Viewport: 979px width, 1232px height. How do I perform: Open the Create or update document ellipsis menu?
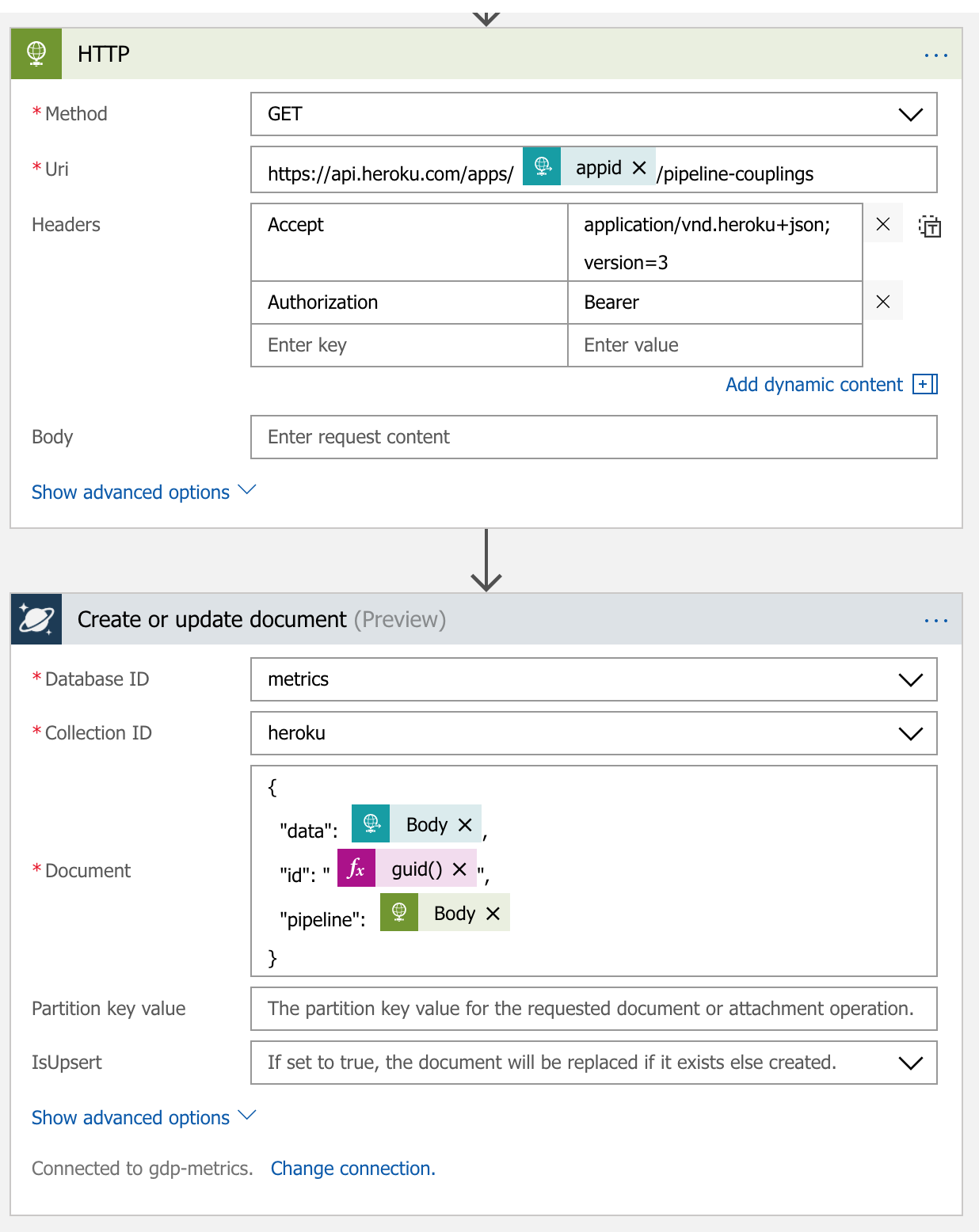tap(936, 621)
